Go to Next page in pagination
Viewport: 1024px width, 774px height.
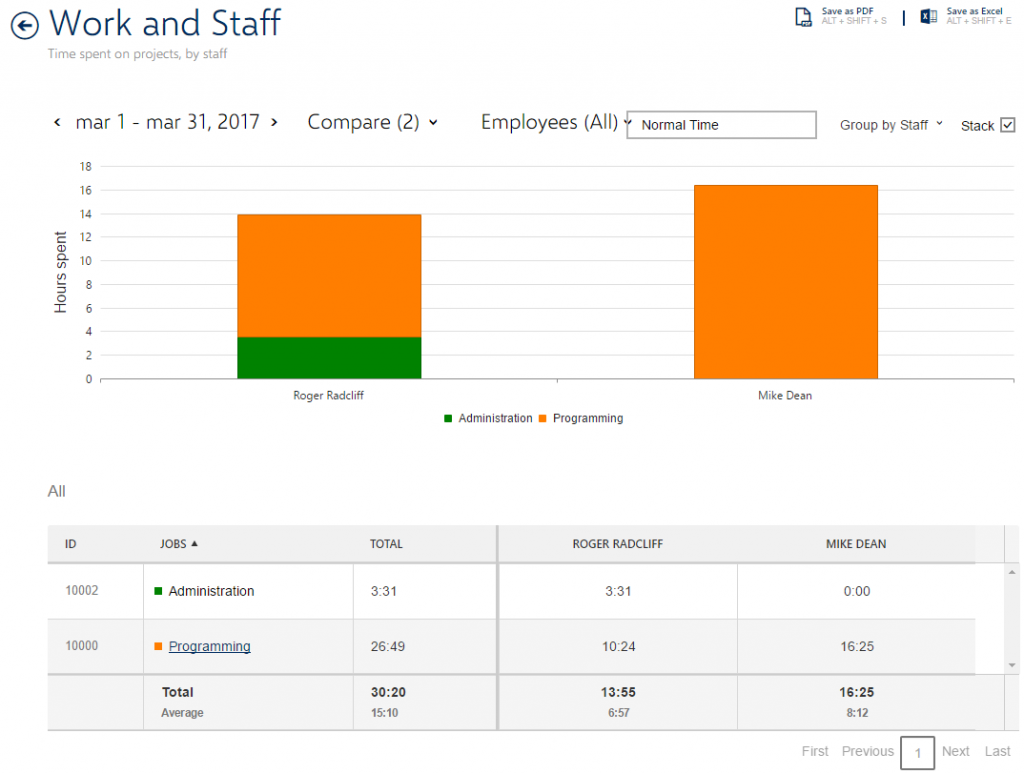[955, 751]
